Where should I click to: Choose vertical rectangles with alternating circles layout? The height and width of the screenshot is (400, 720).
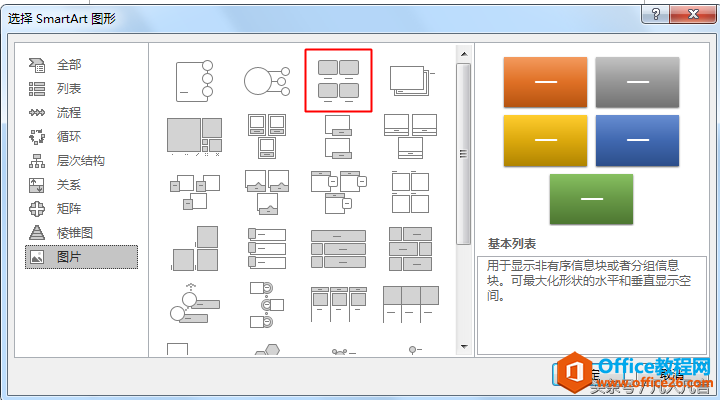[x=267, y=304]
